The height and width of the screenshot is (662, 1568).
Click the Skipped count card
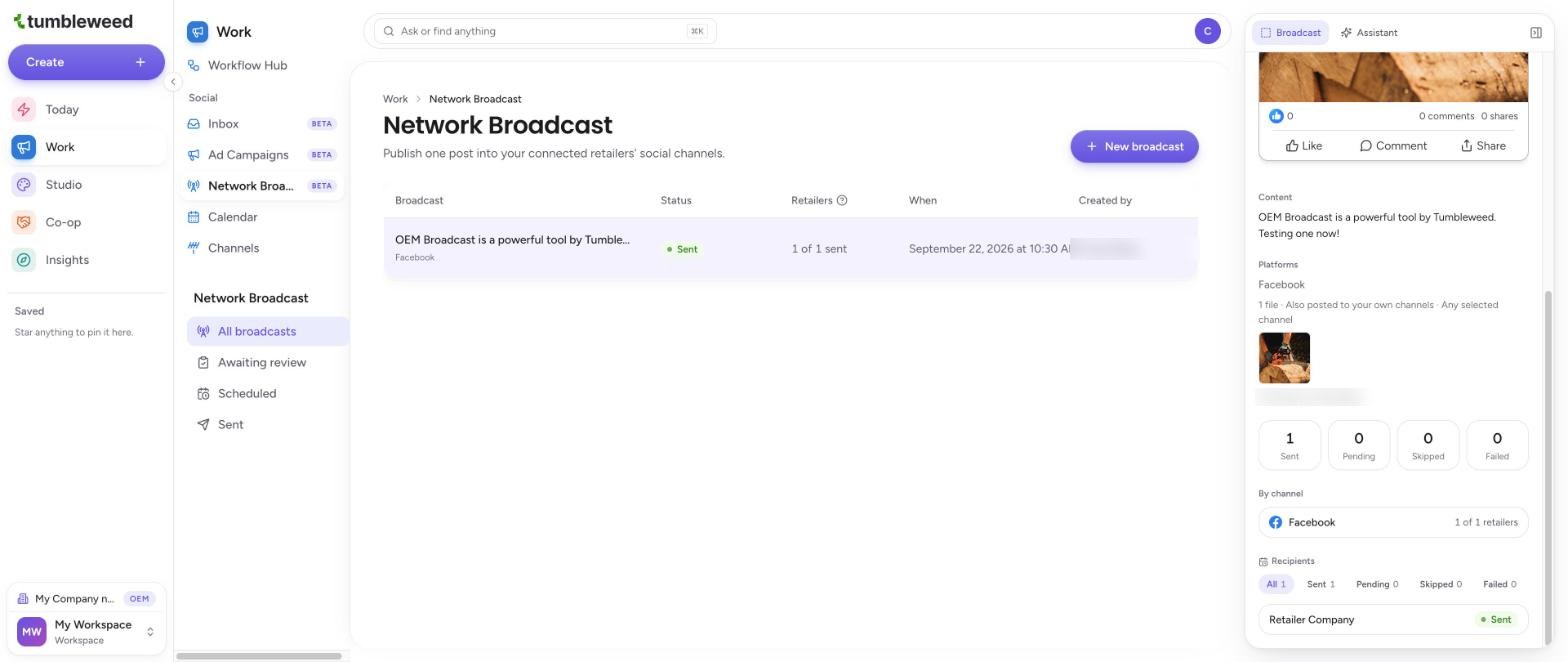1427,445
